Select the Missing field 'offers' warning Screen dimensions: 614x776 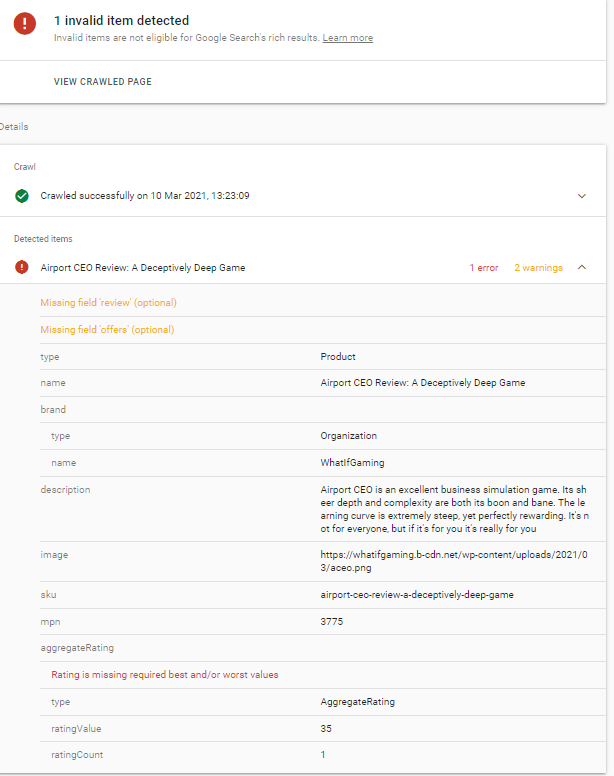[107, 330]
